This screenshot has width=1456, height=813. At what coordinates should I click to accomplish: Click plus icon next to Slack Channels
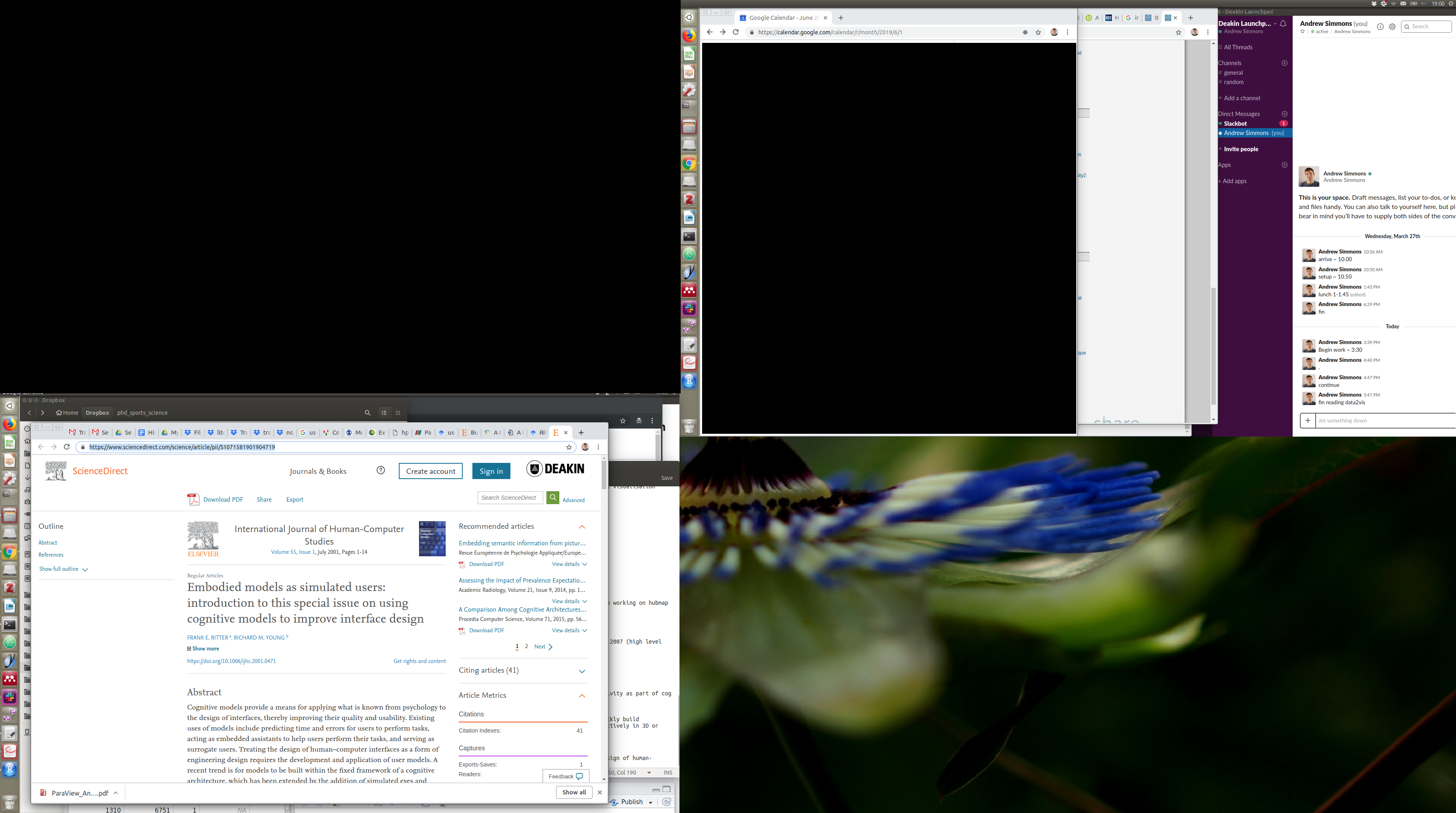(x=1284, y=63)
